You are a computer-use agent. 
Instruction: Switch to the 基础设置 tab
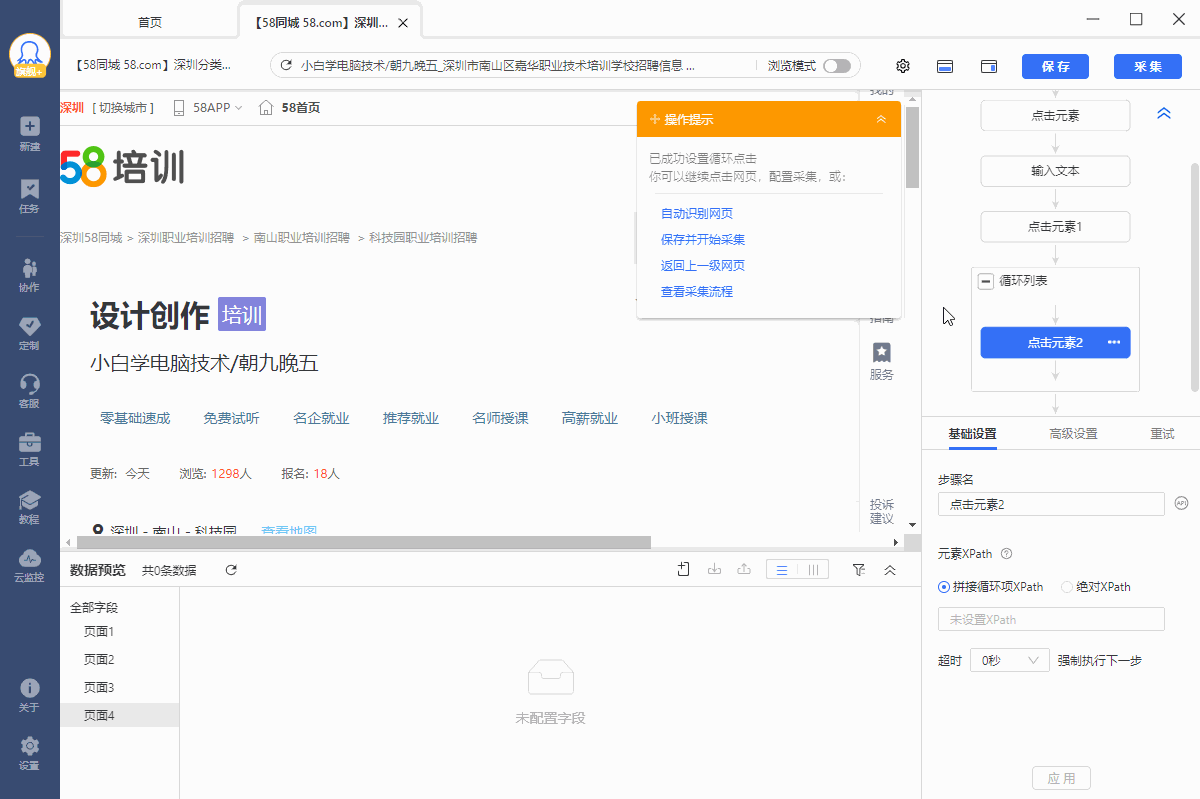click(972, 433)
